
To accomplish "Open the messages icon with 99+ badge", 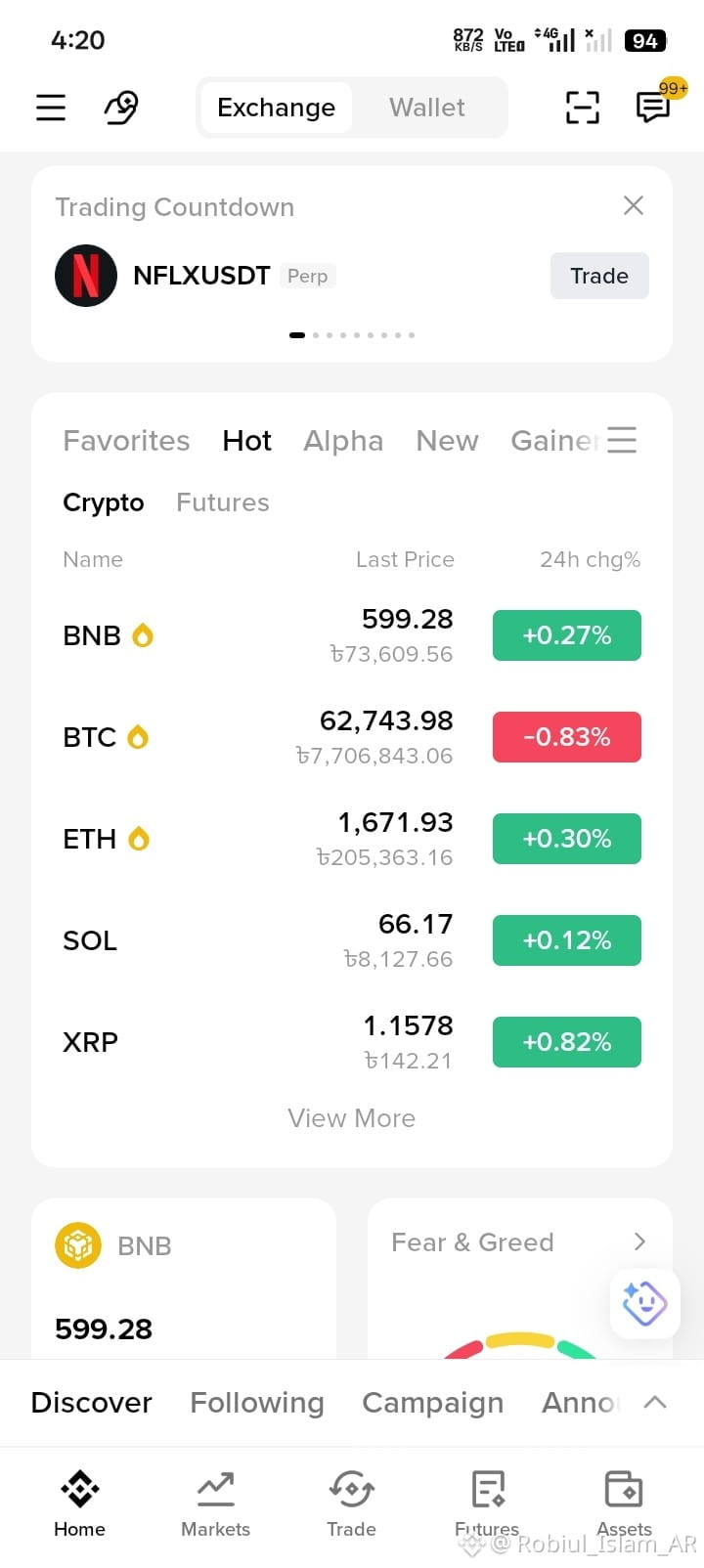I will [x=653, y=106].
